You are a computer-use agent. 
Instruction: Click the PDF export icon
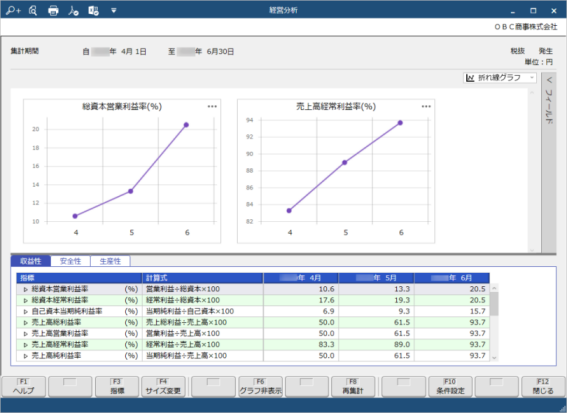(73, 10)
